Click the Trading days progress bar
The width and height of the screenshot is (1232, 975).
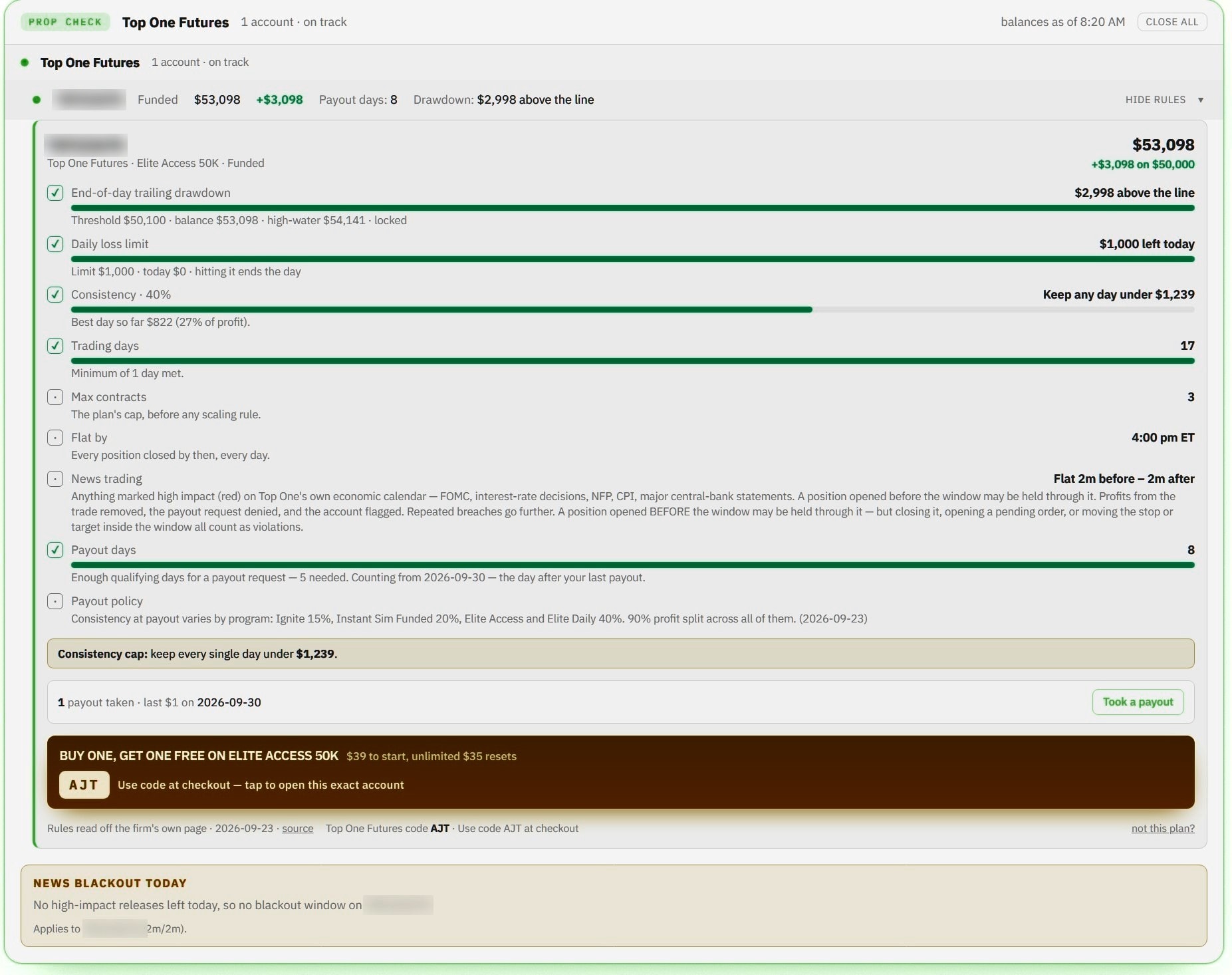[632, 361]
